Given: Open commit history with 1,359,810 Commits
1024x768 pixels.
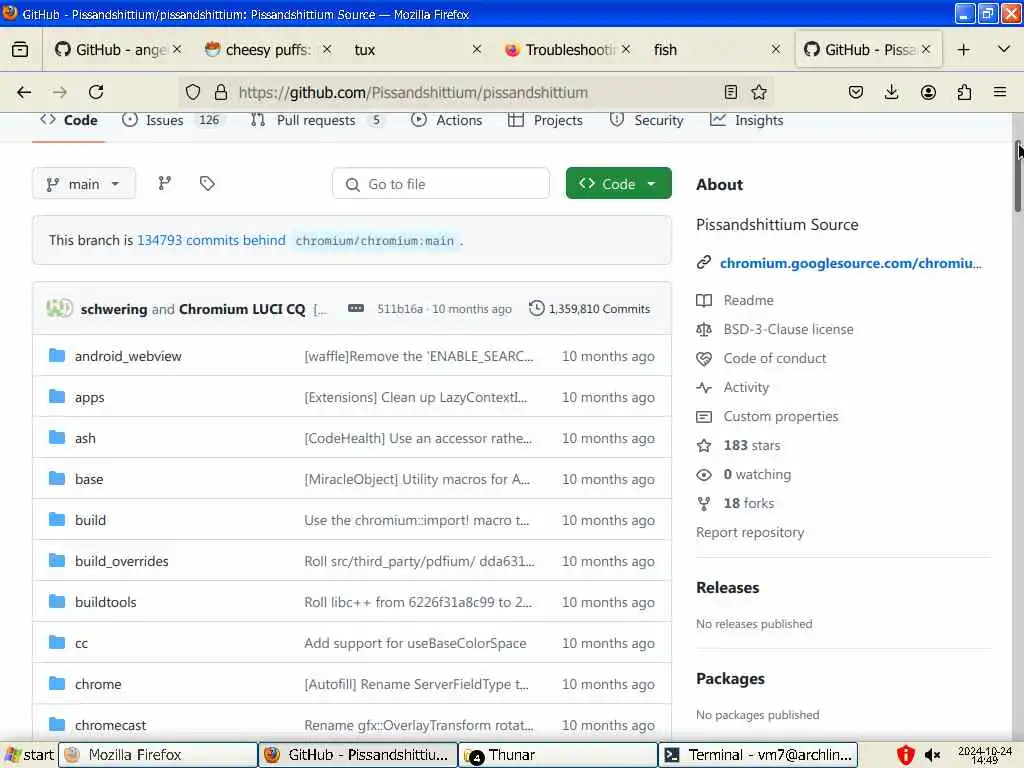Looking at the screenshot, I should coord(590,308).
